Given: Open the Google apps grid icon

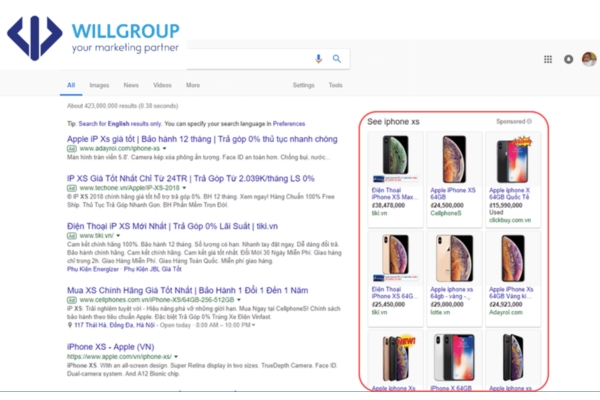Looking at the screenshot, I should (x=548, y=59).
